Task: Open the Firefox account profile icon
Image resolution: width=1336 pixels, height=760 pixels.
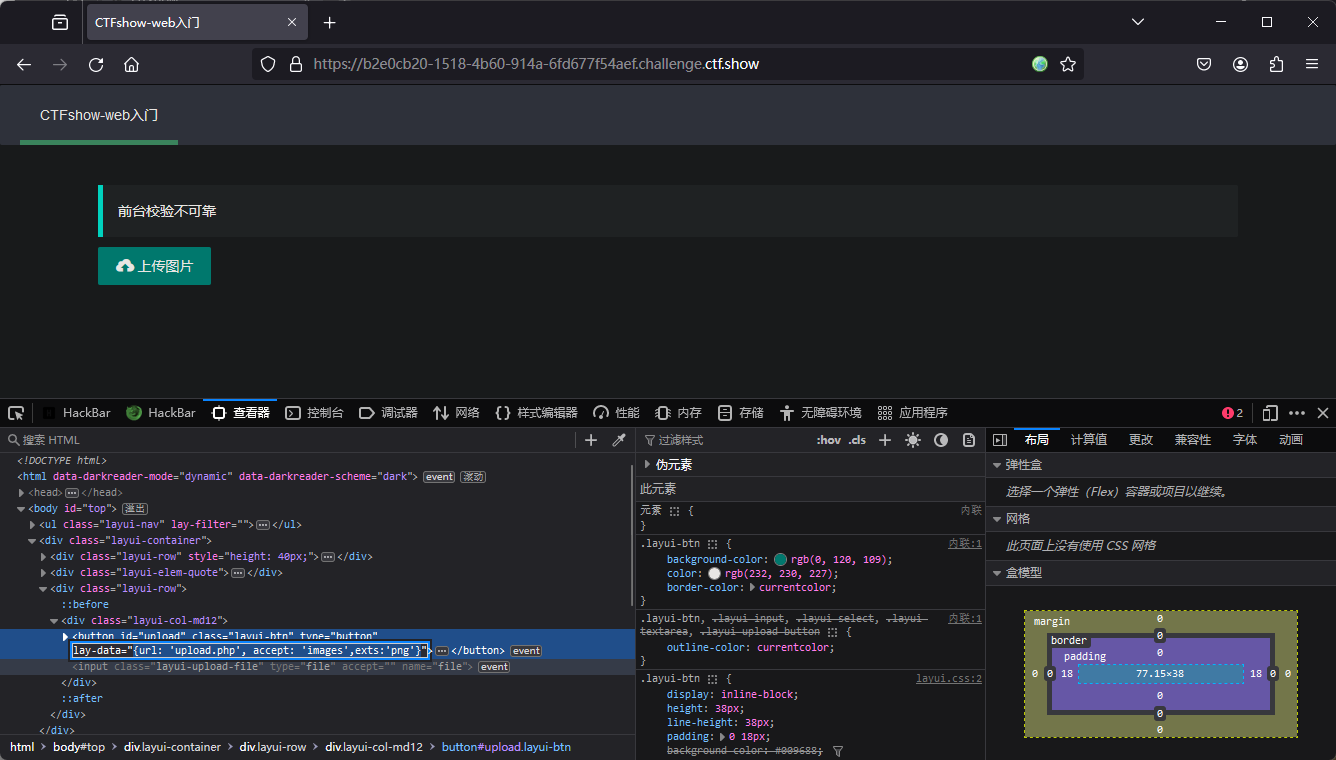Action: coord(1240,64)
